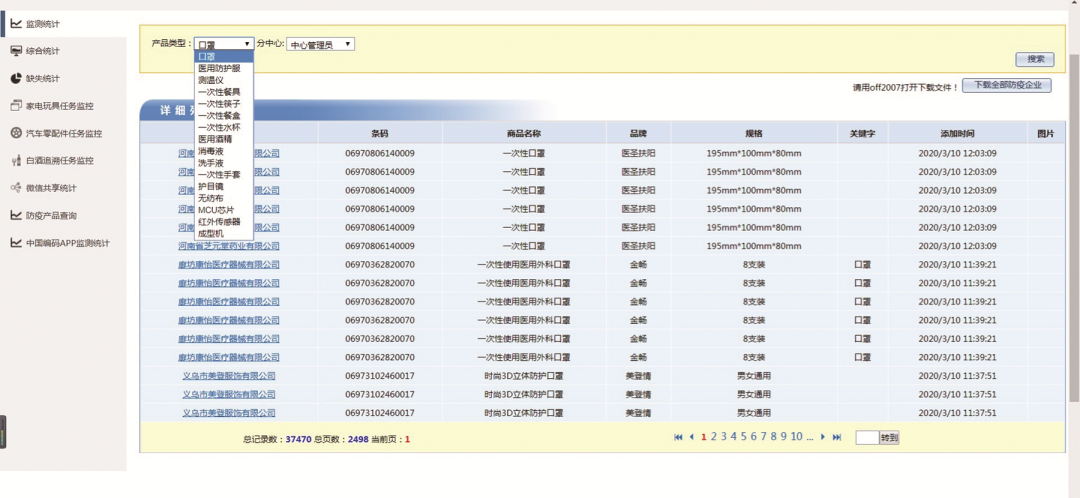Click the 条码 column header
This screenshot has height=498, width=1080.
pos(380,134)
